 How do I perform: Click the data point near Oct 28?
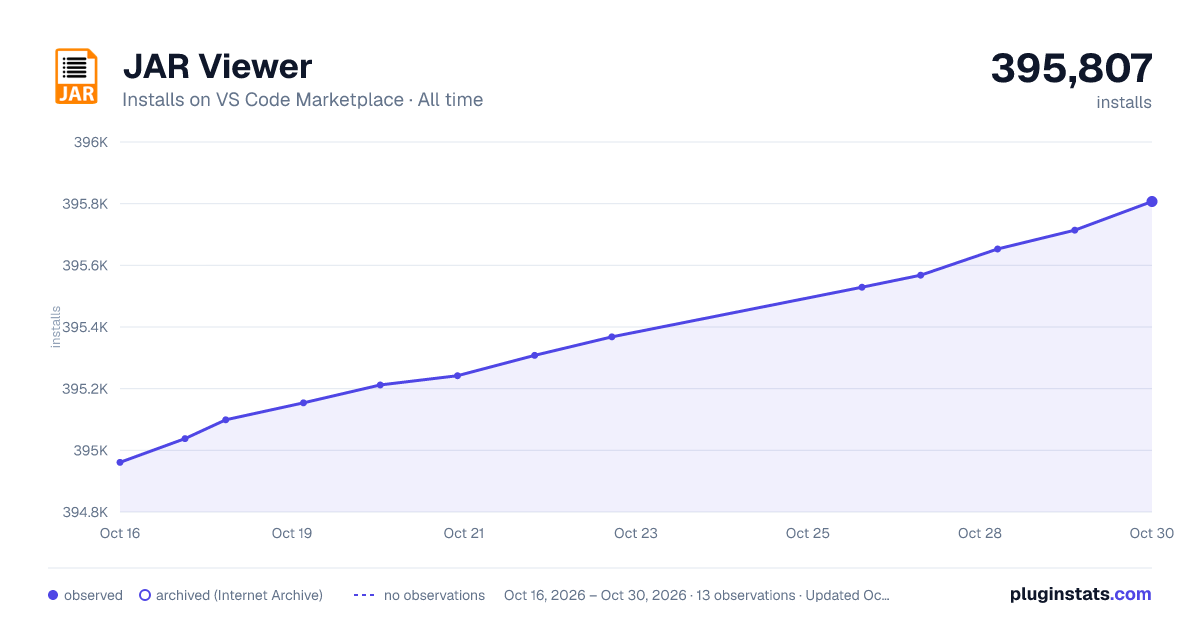997,249
